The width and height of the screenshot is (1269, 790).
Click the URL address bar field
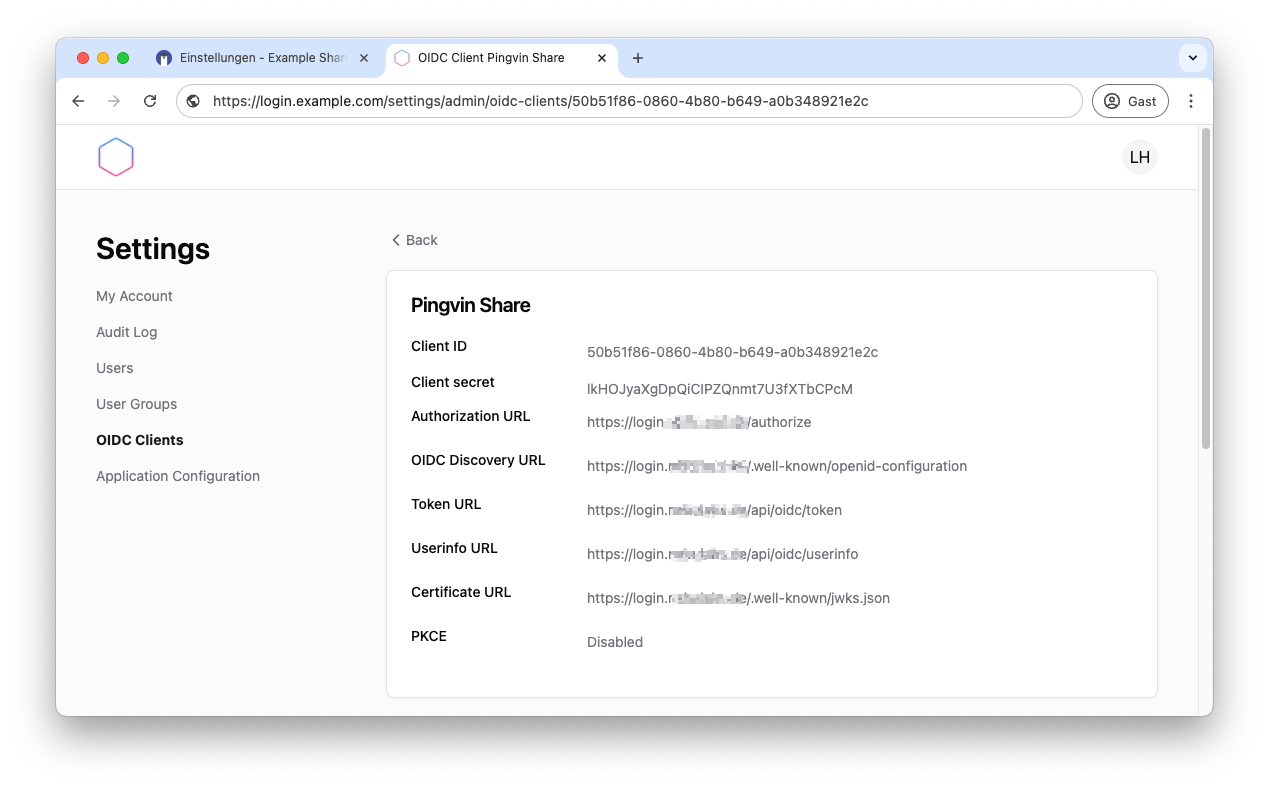point(640,101)
